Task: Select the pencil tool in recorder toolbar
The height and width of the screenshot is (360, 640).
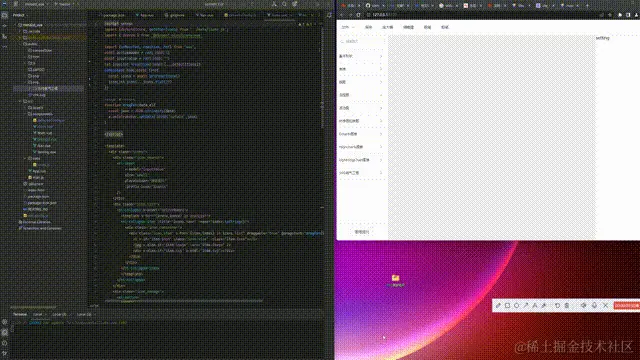Action: 498,305
